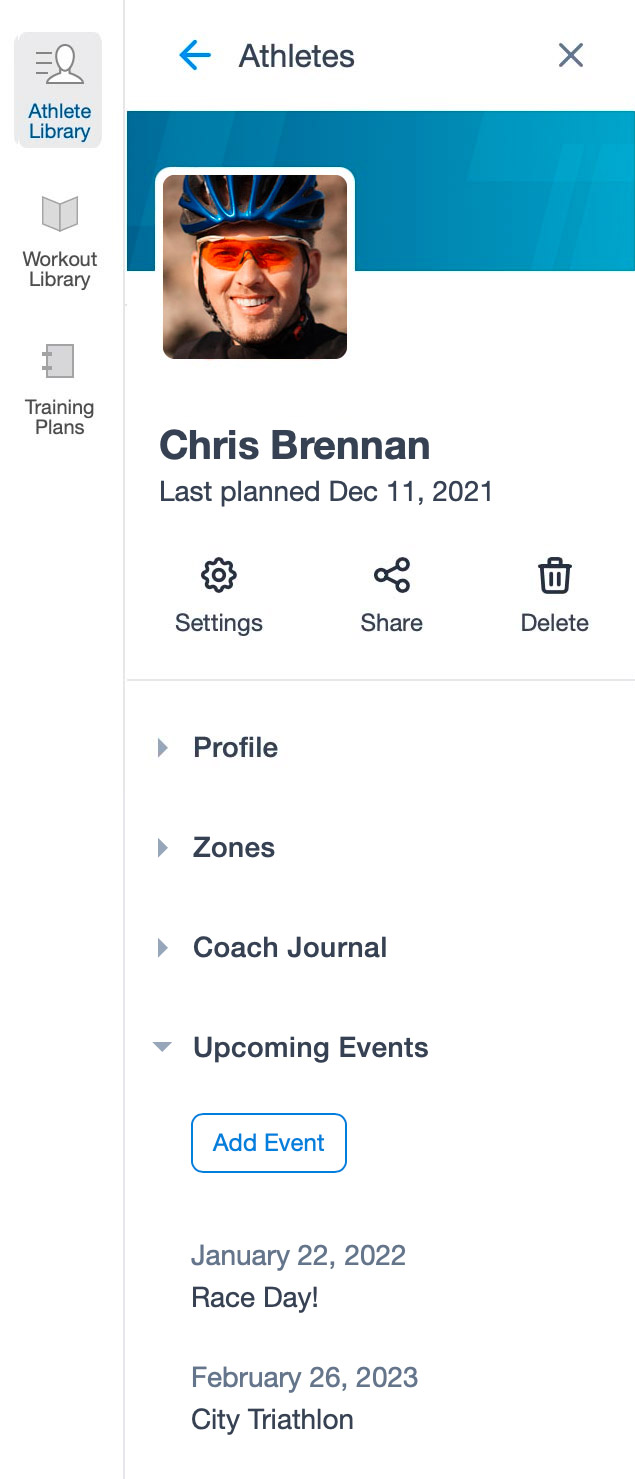Click the Athletes header title
635x1479 pixels.
(x=296, y=57)
